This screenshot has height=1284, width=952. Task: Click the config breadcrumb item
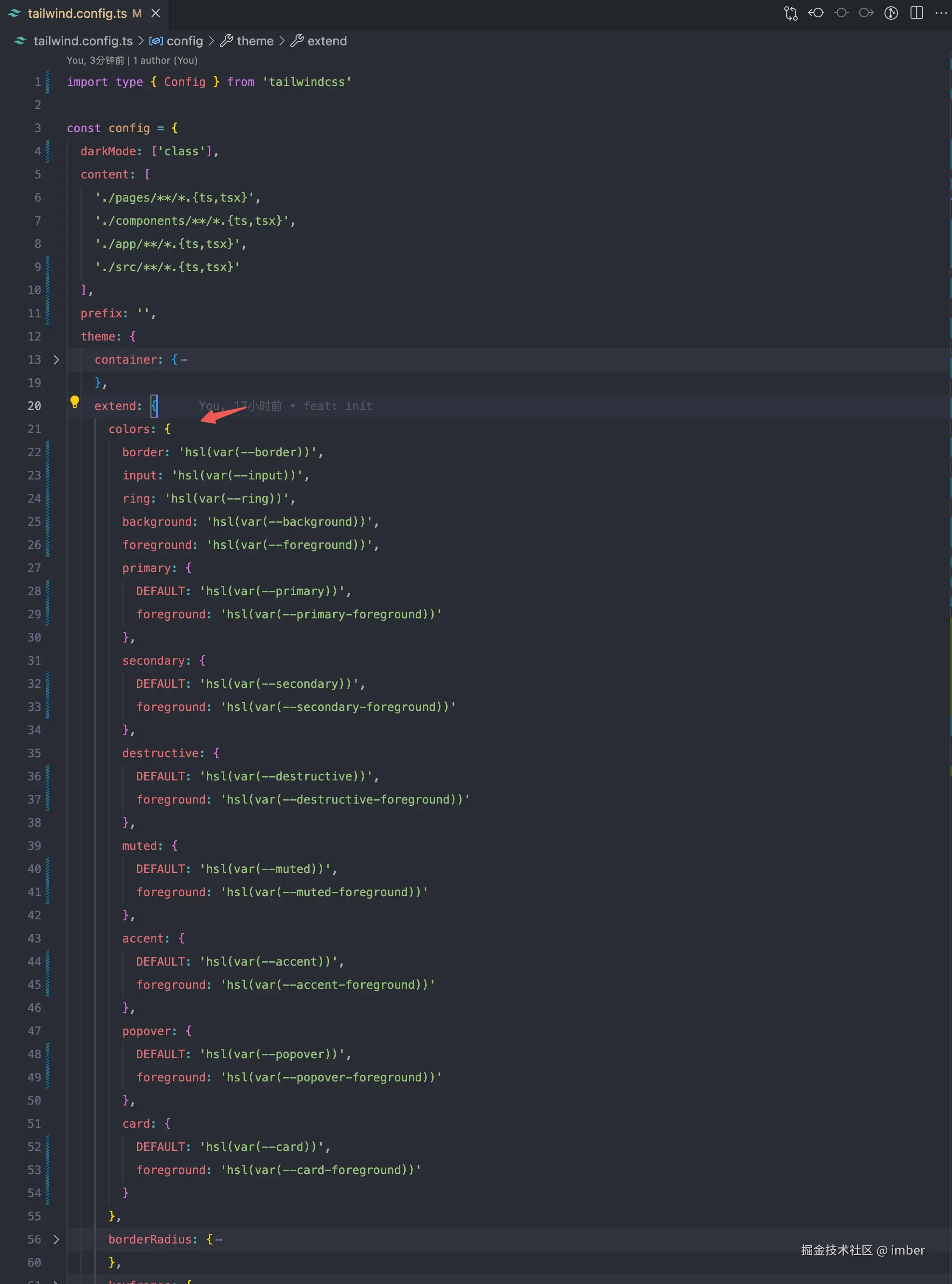184,41
